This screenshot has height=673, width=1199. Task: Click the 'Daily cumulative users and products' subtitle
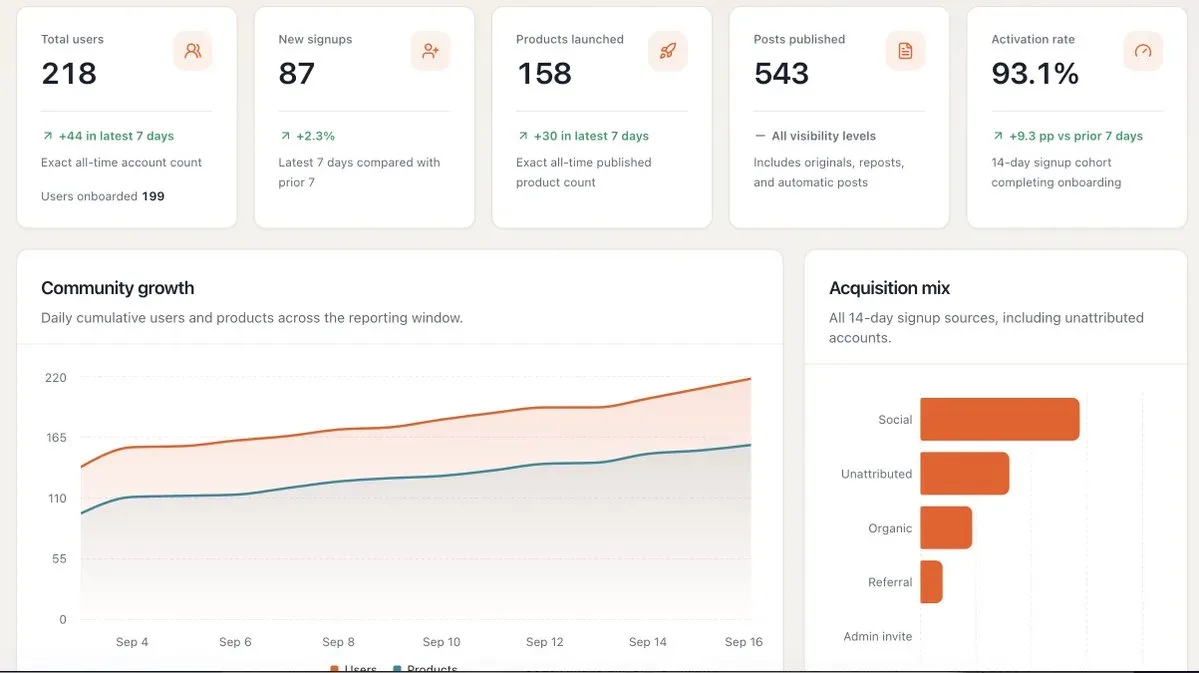(x=252, y=317)
